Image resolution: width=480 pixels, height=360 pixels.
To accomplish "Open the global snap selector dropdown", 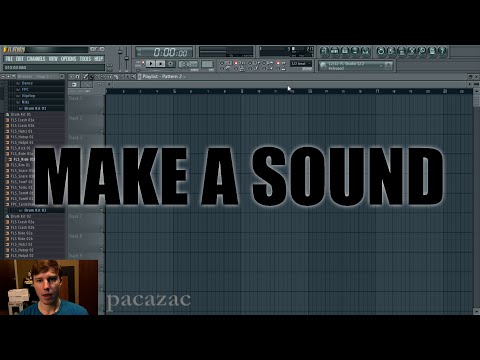I will (x=301, y=63).
